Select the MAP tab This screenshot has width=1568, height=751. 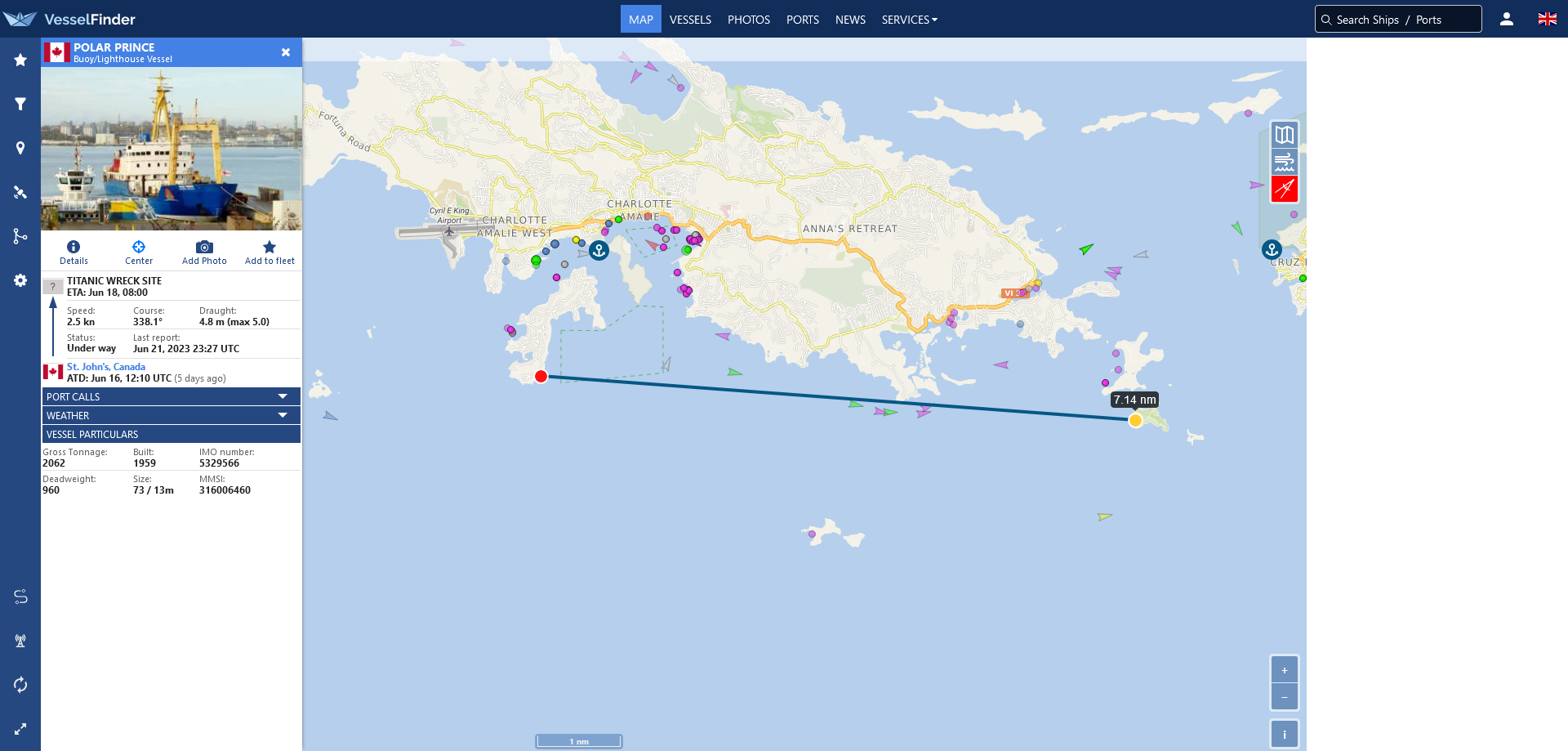pyautogui.click(x=641, y=20)
